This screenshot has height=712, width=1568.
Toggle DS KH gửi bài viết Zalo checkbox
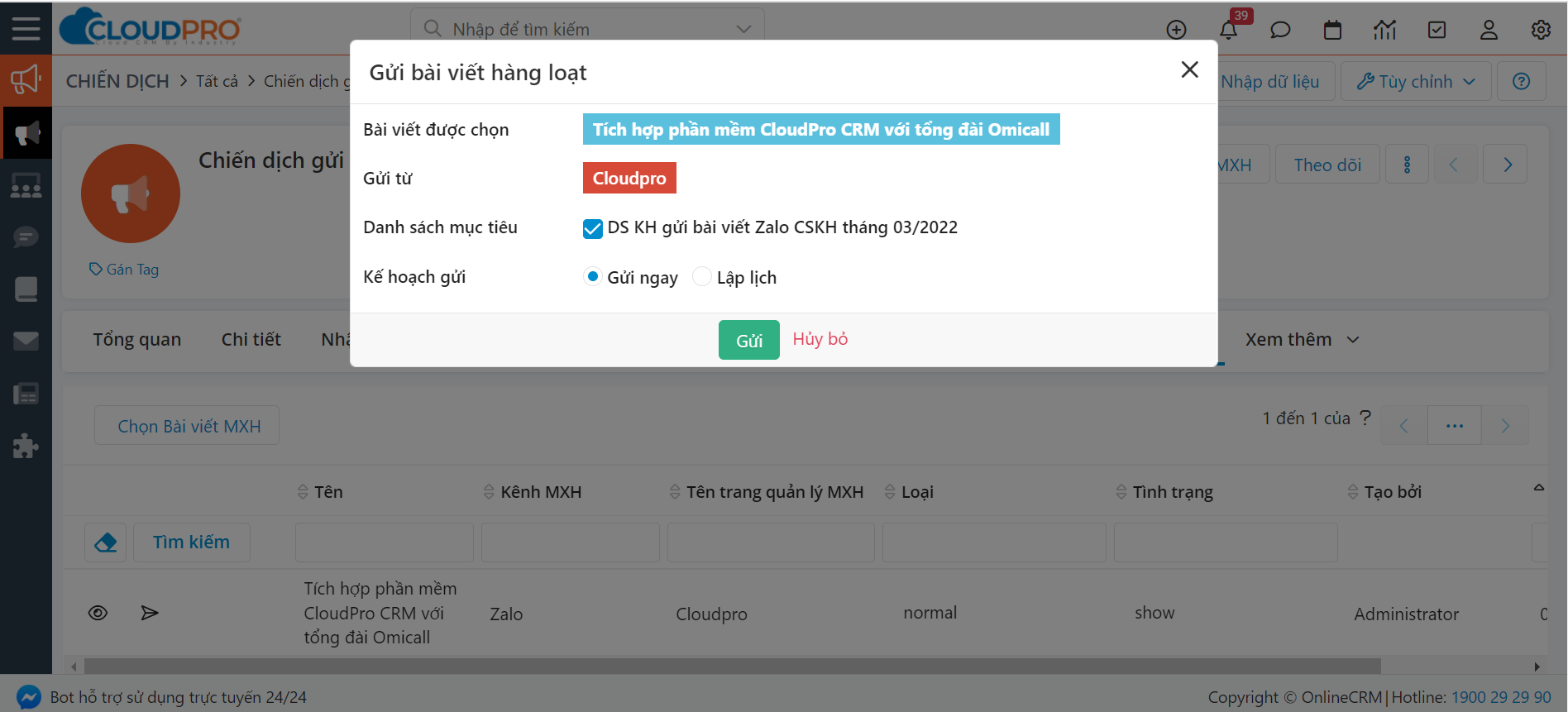click(x=592, y=229)
